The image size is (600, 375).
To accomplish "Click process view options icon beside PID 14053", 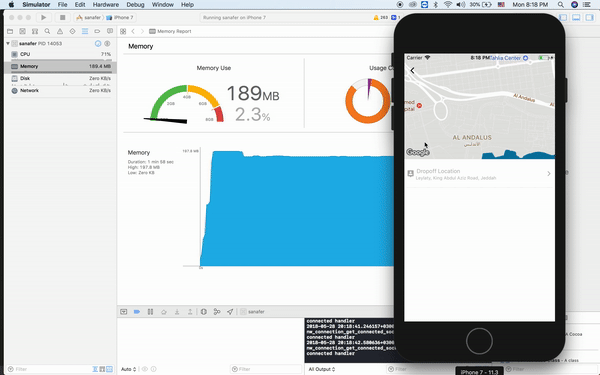I will click(108, 44).
